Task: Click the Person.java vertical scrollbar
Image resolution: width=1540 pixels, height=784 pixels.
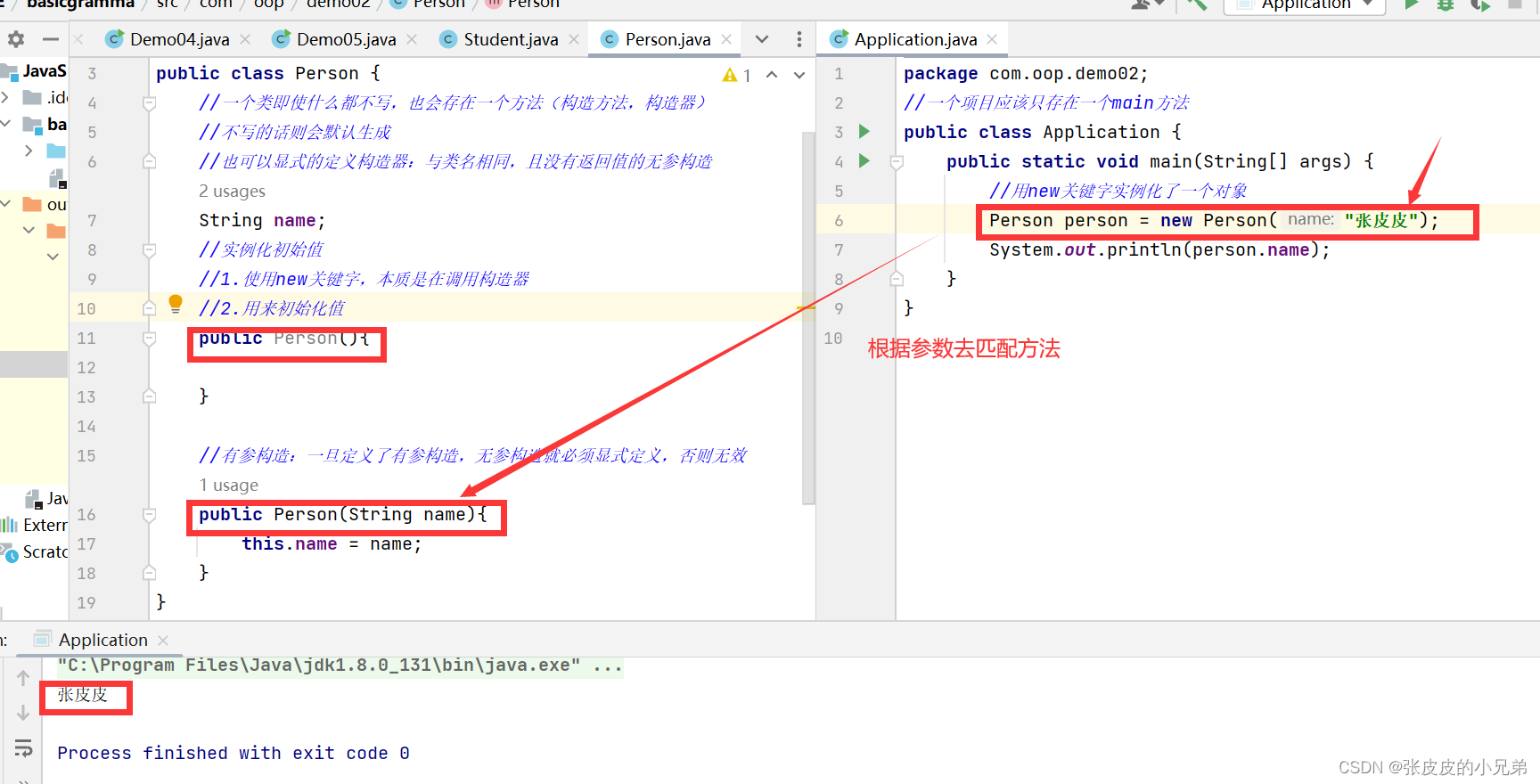Action: 808,318
